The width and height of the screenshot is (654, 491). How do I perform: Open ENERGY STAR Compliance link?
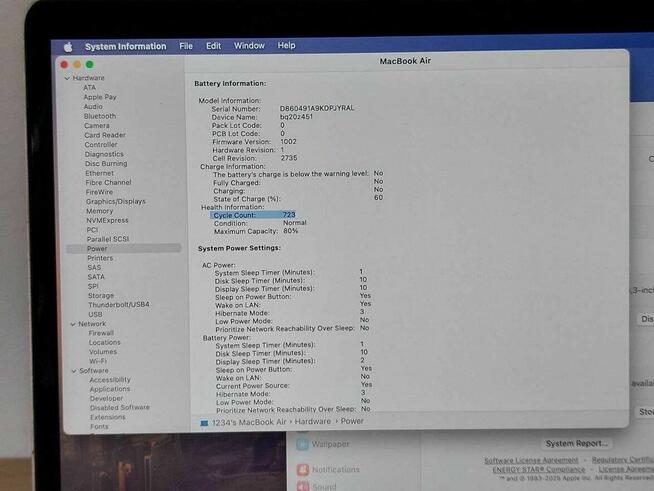point(539,470)
